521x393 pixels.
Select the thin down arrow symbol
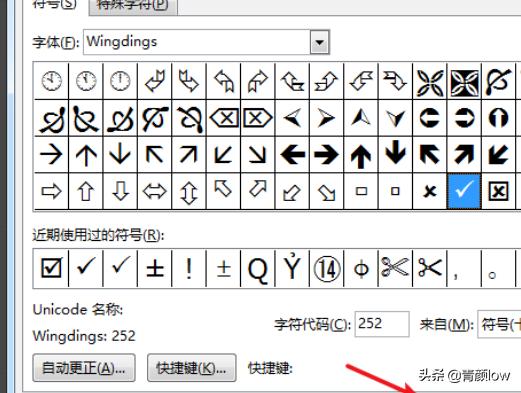point(120,154)
